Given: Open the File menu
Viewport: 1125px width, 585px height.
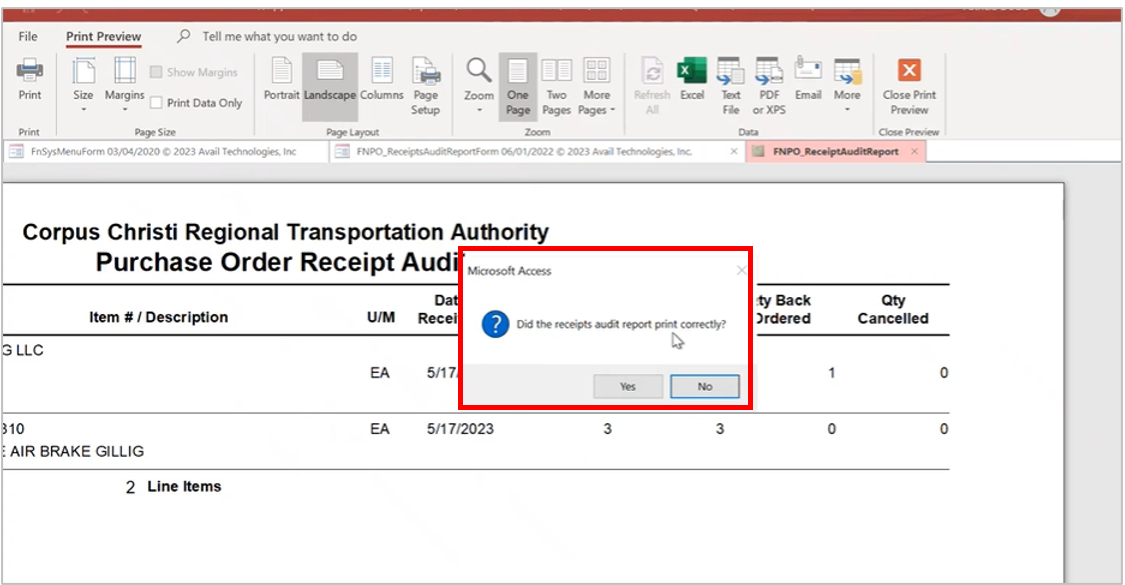Looking at the screenshot, I should (x=28, y=37).
